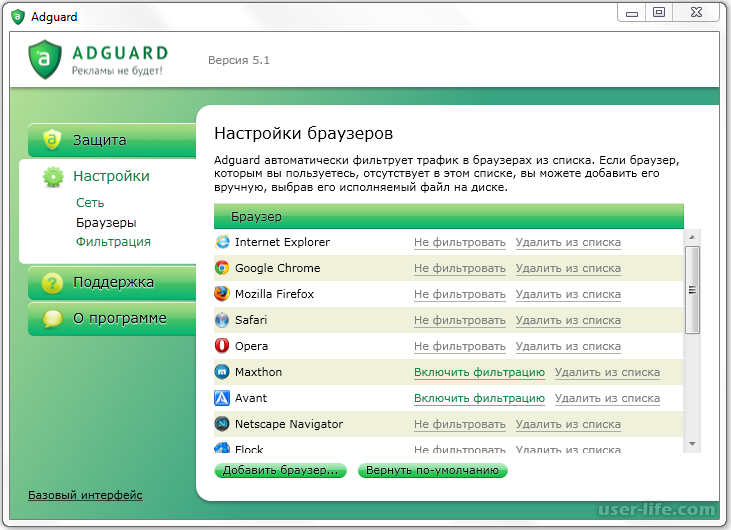Screen dimensions: 731x530
Task: Click the Maxthon browser icon
Action: pos(222,372)
